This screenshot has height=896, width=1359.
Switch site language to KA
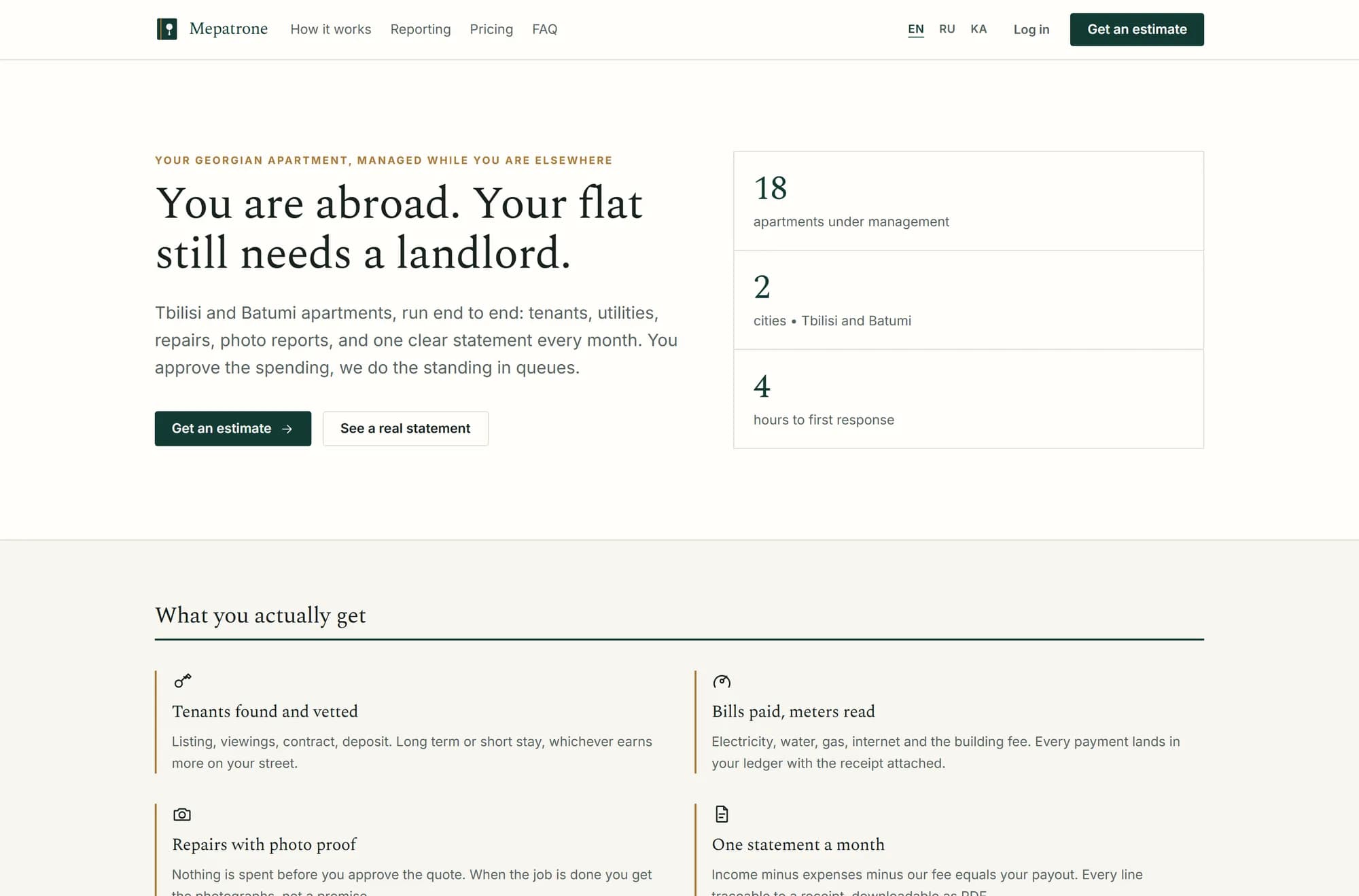(978, 29)
